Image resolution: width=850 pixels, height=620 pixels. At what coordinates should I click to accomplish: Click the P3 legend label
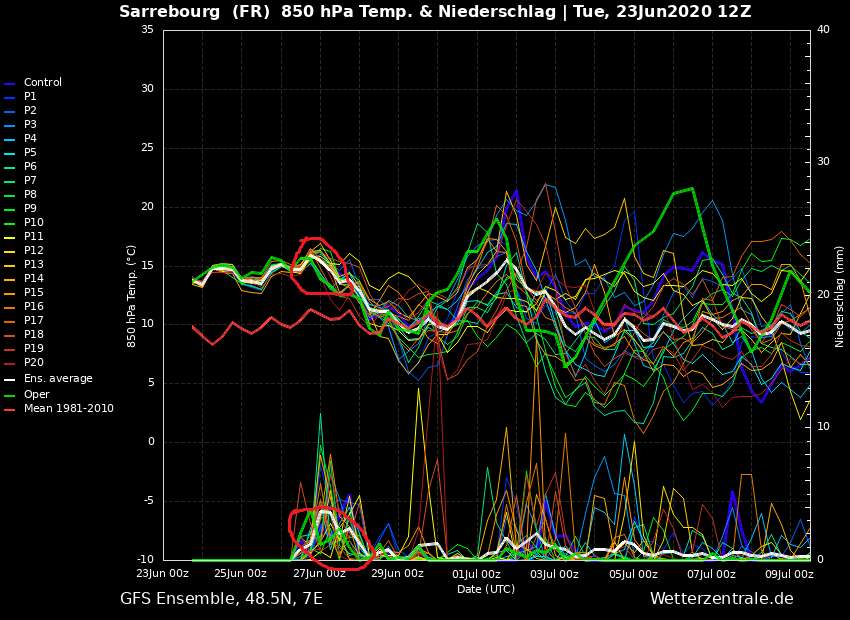[x=30, y=125]
